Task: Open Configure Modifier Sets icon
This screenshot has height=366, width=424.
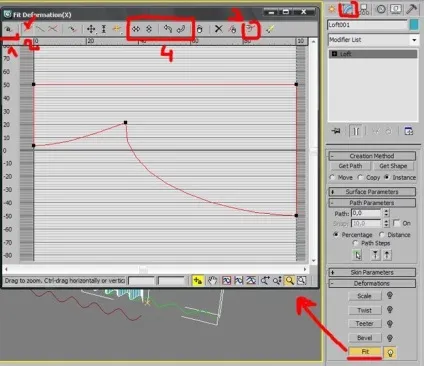Action: tap(409, 131)
